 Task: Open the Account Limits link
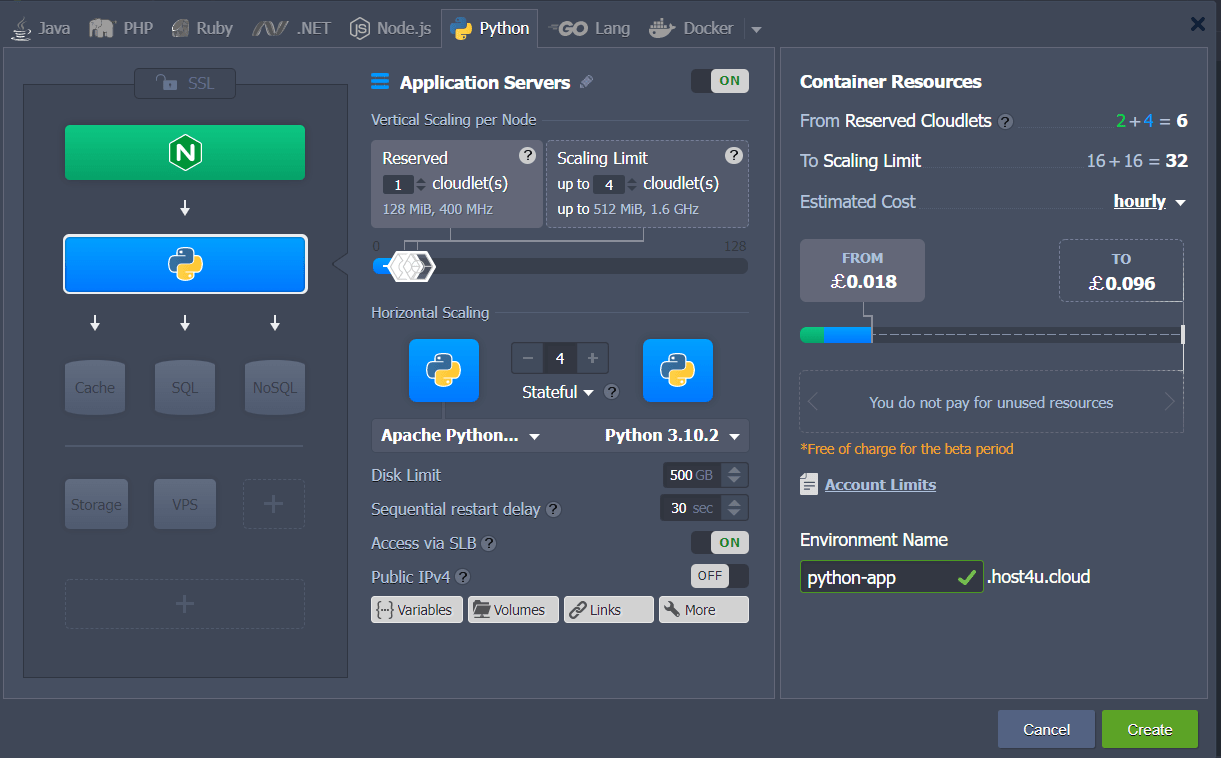tap(880, 484)
